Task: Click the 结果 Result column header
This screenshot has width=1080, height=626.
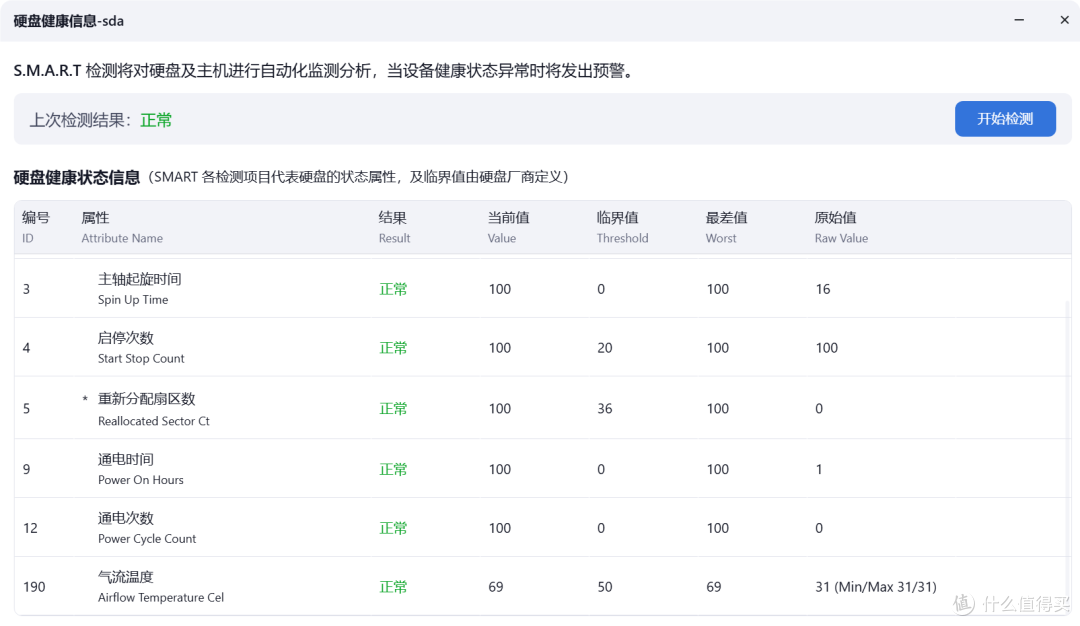Action: pyautogui.click(x=394, y=227)
